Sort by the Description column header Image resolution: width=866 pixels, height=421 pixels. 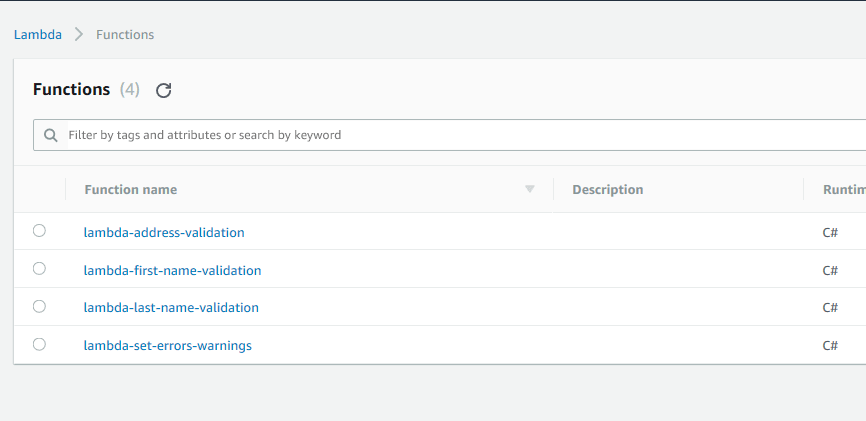(608, 190)
